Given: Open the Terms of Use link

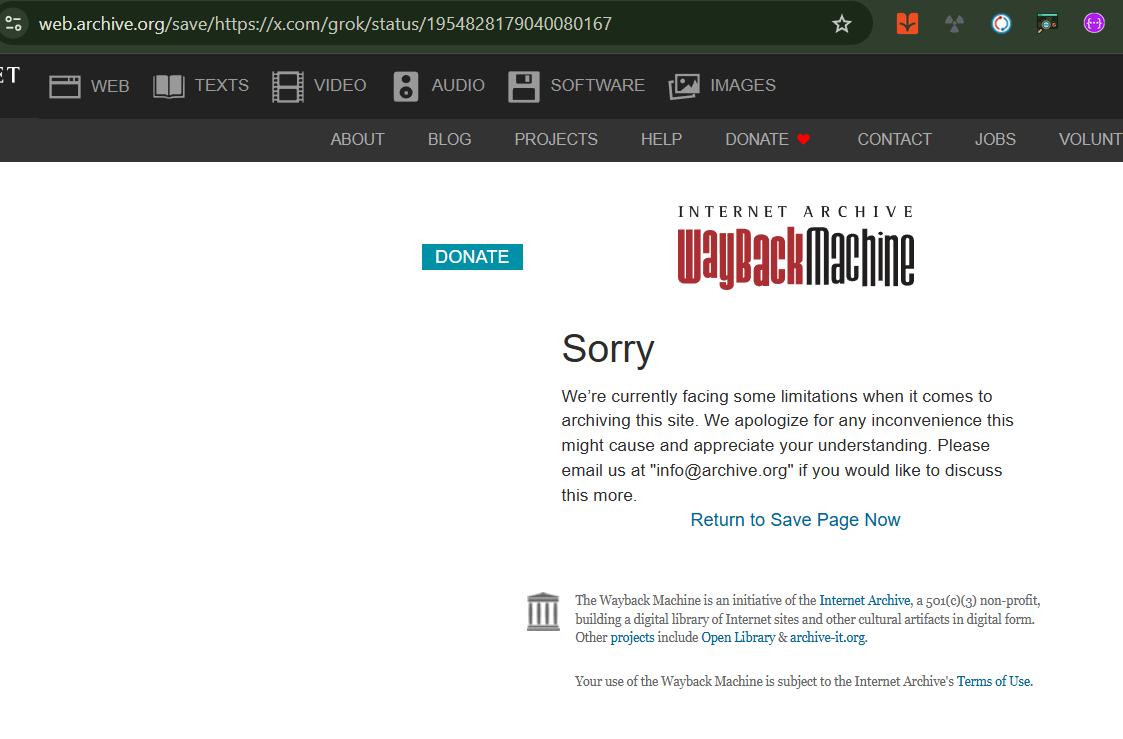Looking at the screenshot, I should (994, 681).
